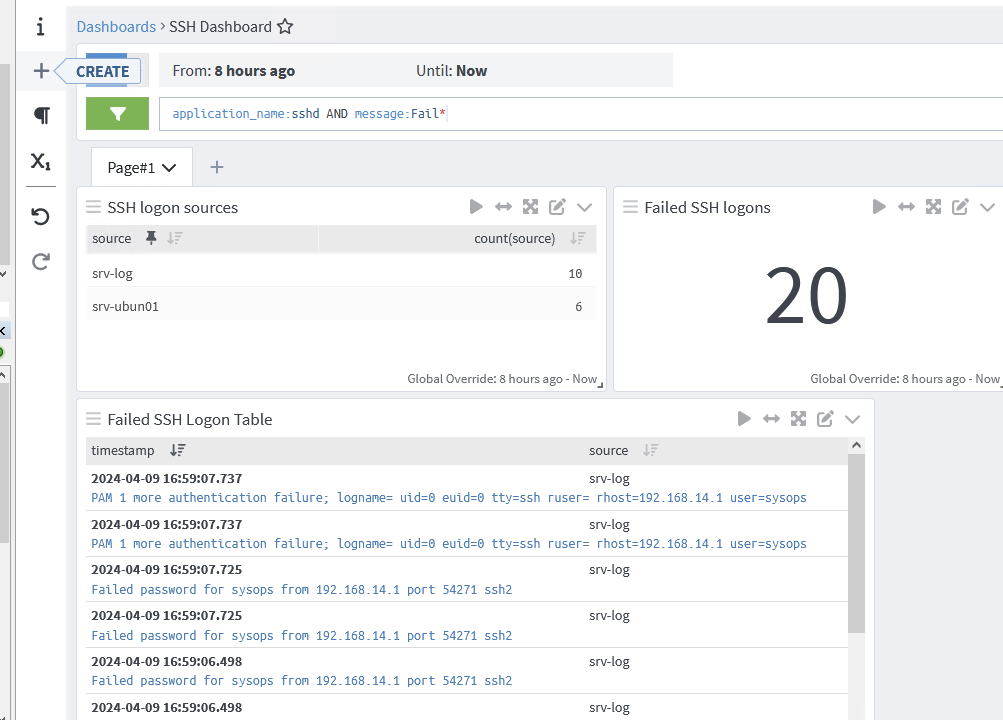Sort Failed SSH Logon Table by timestamp
Image resolution: width=1003 pixels, height=720 pixels.
point(178,450)
